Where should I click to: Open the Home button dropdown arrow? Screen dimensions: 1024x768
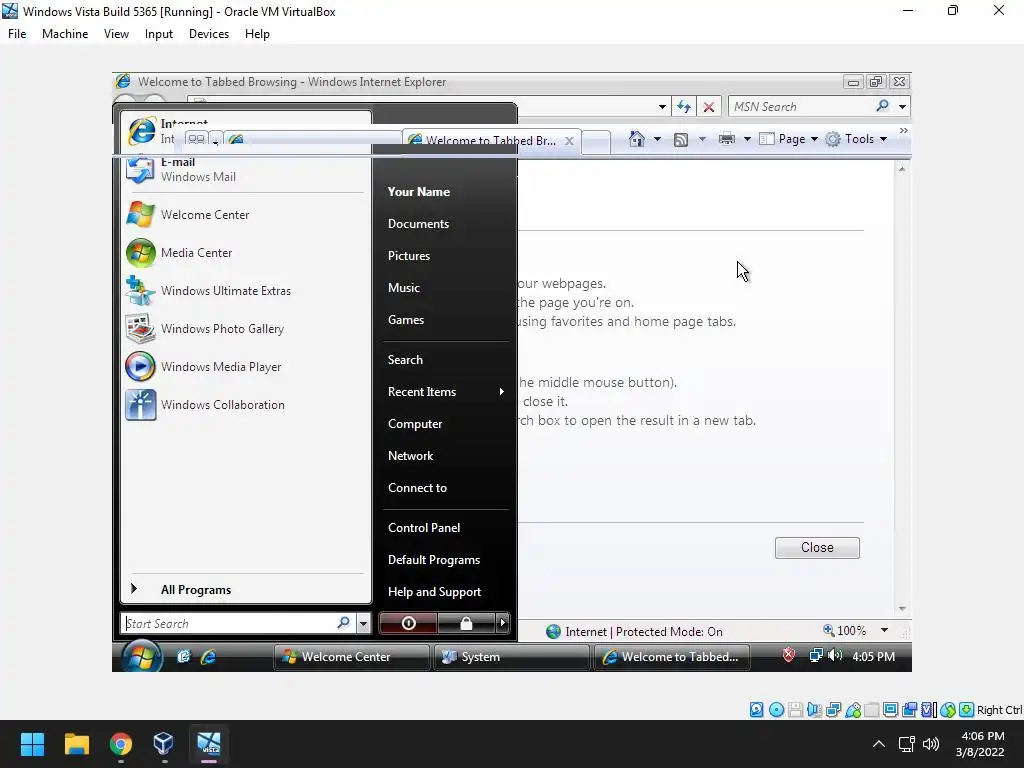tap(657, 139)
